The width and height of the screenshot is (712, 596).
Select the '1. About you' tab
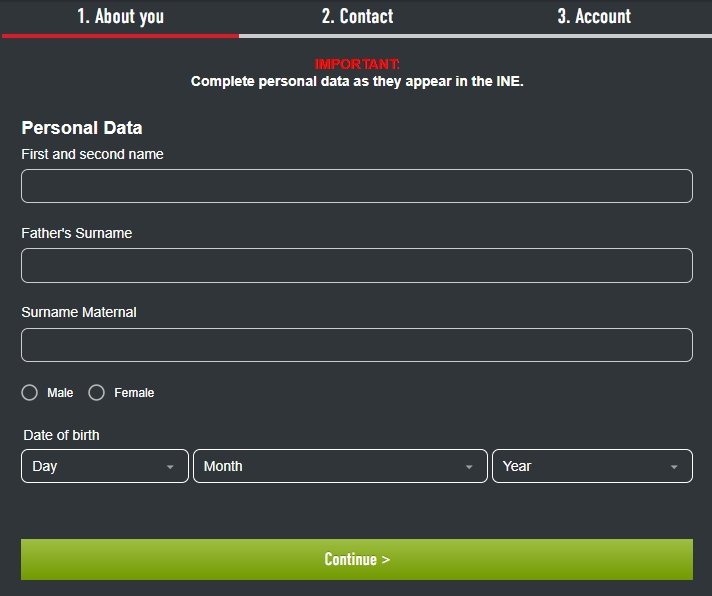coord(120,16)
